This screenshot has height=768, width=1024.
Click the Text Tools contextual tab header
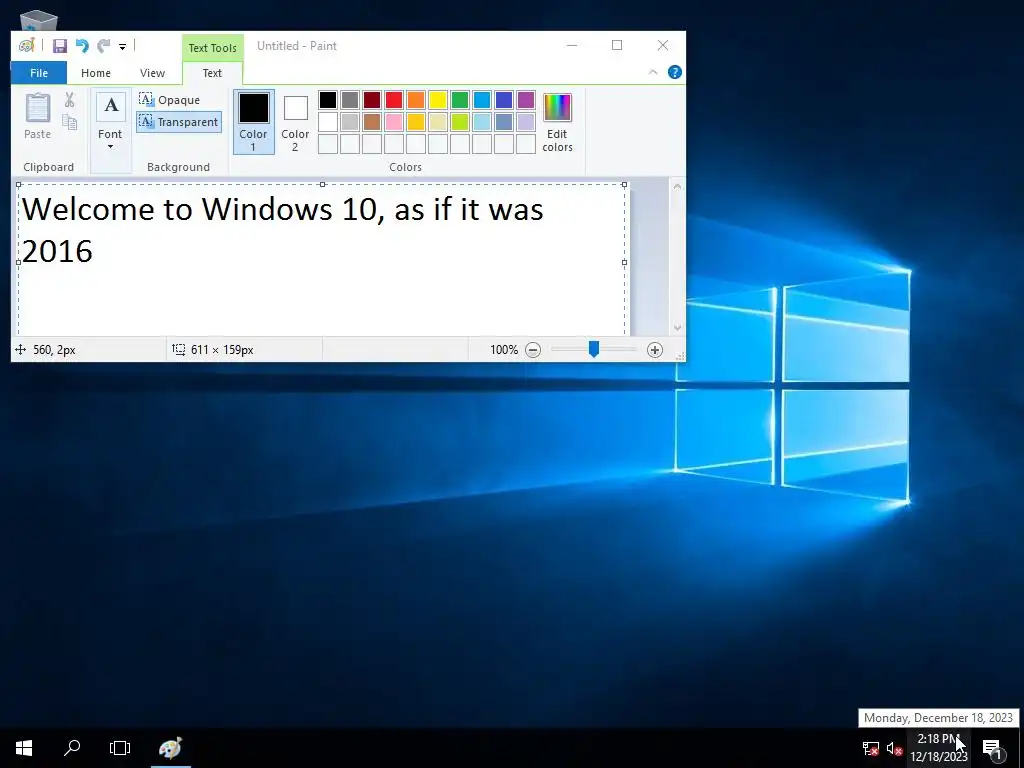point(212,48)
